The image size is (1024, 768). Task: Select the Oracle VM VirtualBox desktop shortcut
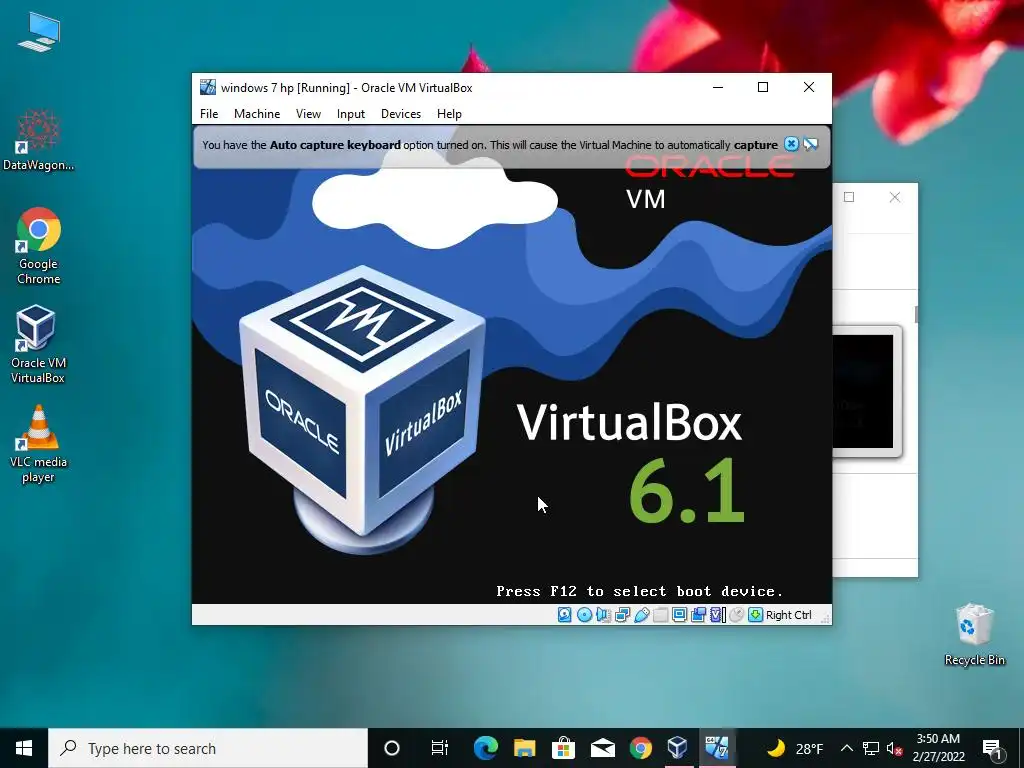point(38,345)
